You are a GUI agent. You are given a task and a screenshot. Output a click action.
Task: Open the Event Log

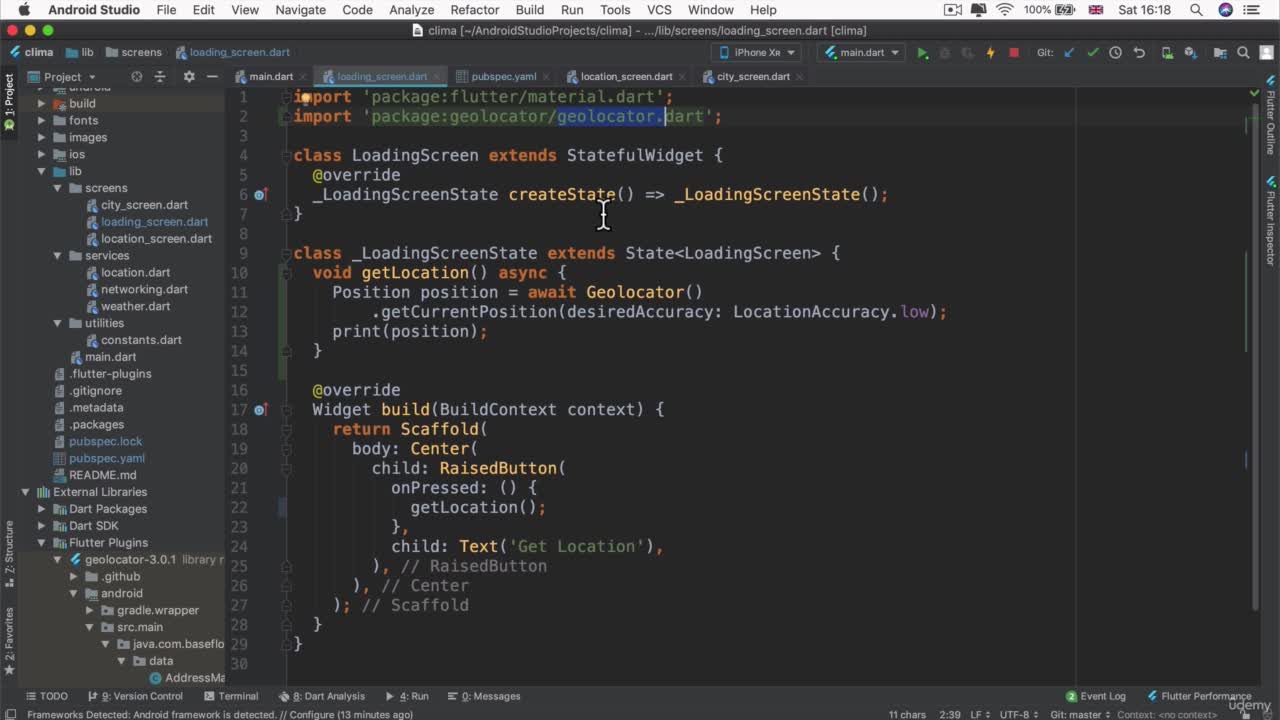[1096, 696]
